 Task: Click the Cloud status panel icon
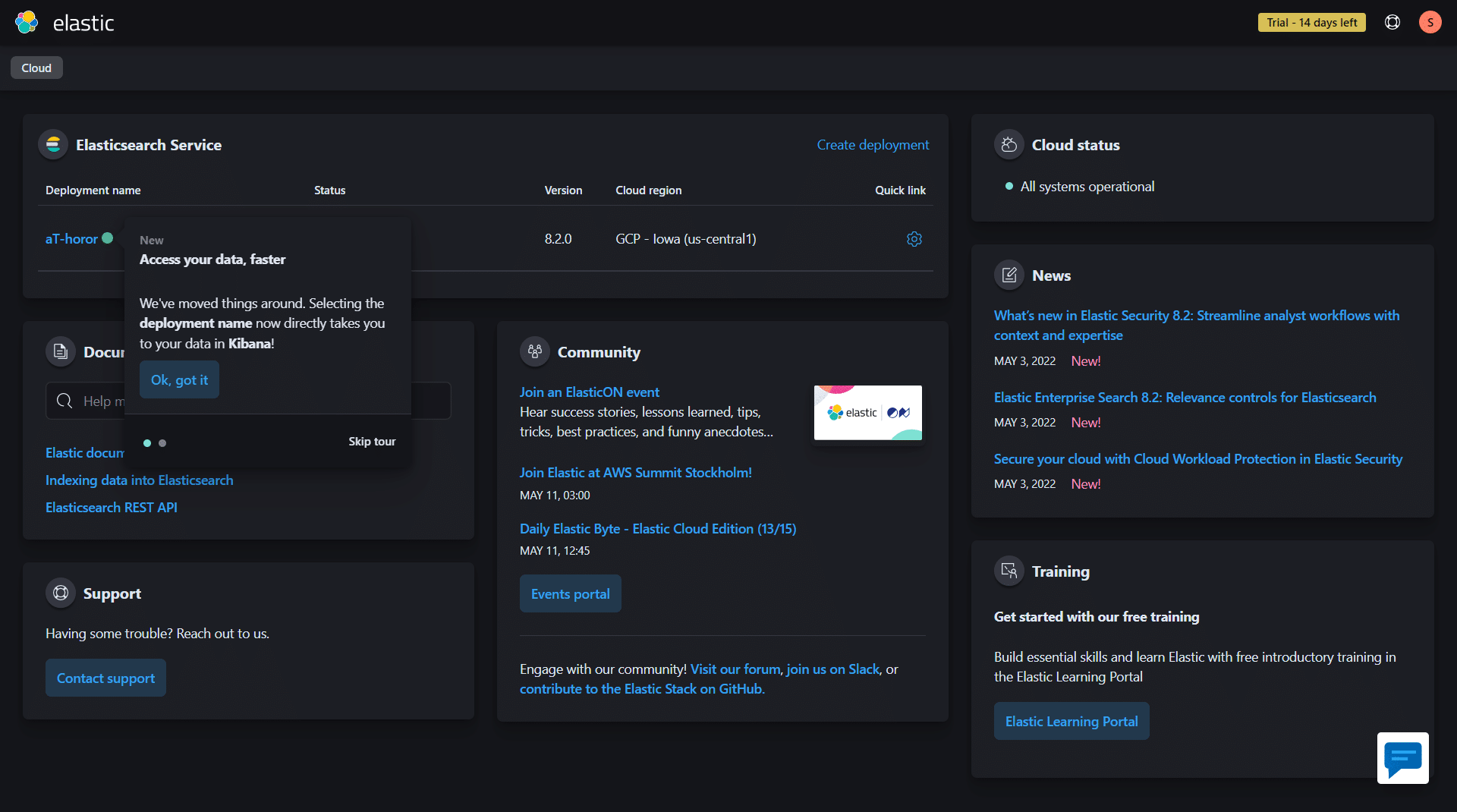pos(1009,144)
